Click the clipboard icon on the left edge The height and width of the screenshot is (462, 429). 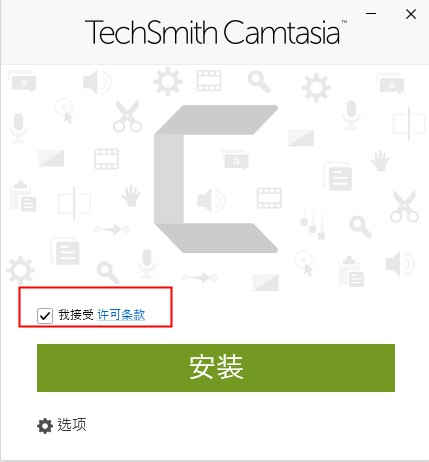(x=23, y=197)
